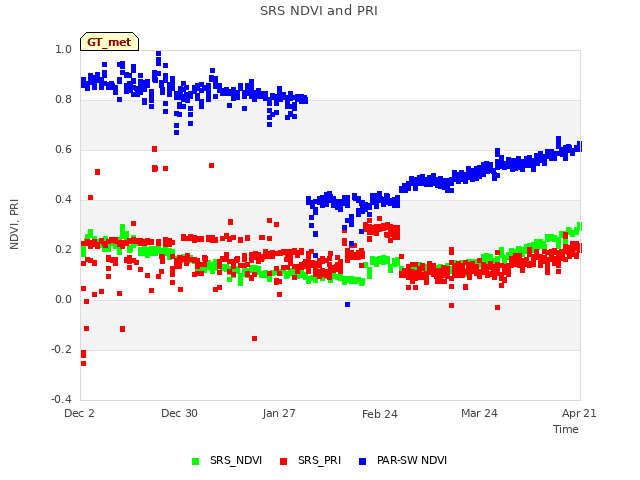The image size is (640, 480).
Task: Click the Apr 21 x-axis label
Action: 579,413
